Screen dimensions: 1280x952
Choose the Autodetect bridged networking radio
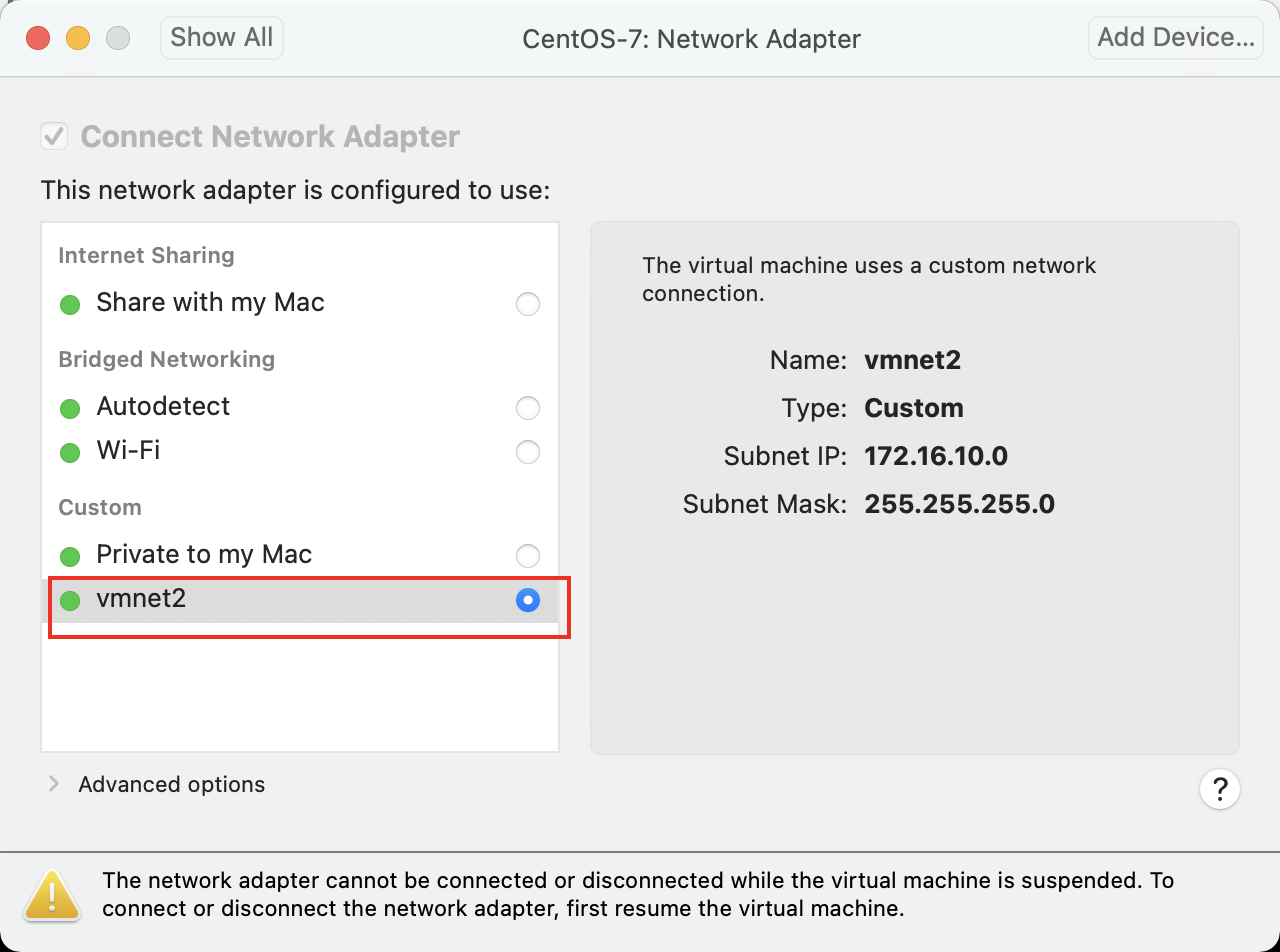point(528,408)
